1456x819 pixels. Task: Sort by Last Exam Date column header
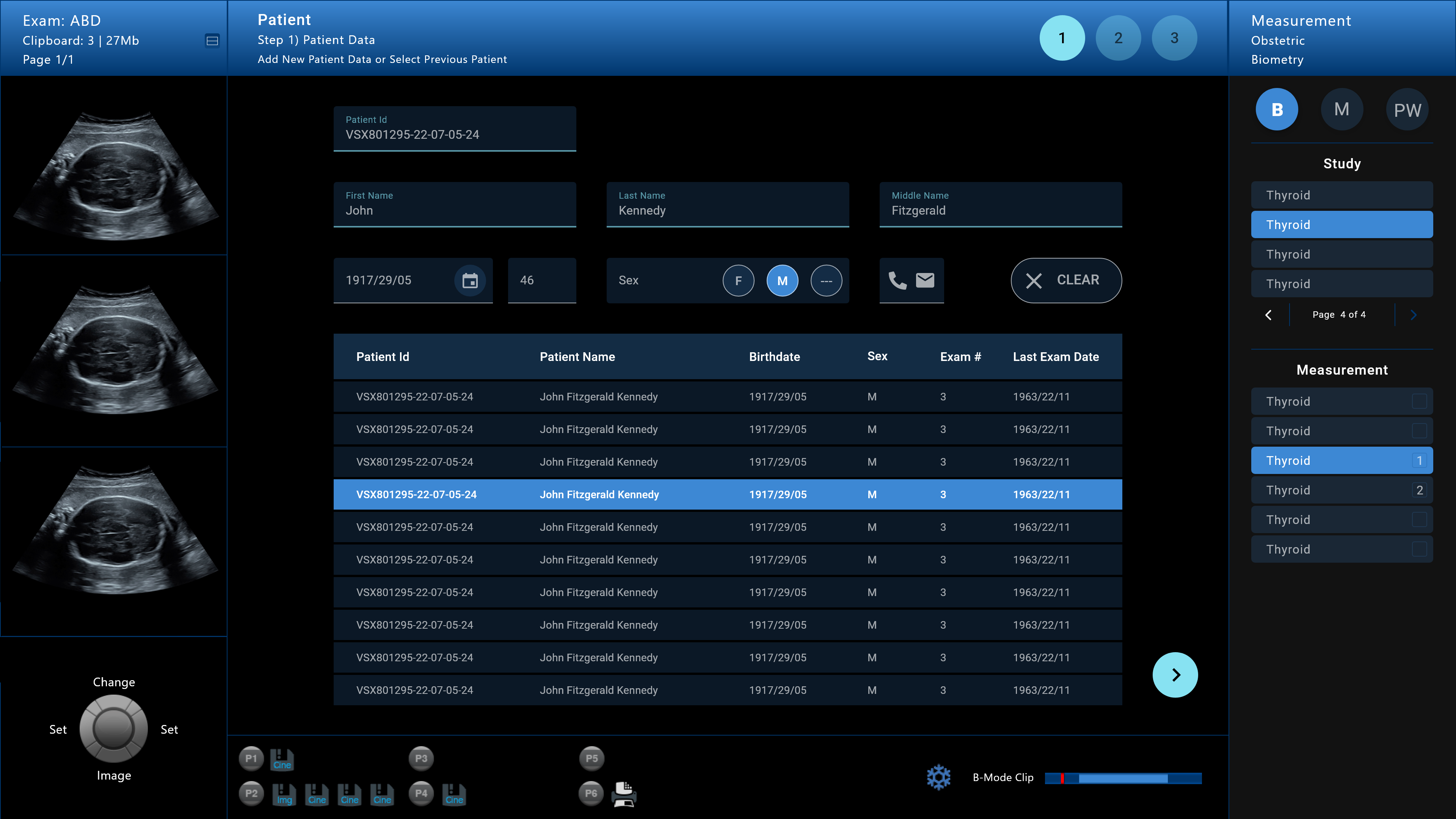click(1056, 357)
